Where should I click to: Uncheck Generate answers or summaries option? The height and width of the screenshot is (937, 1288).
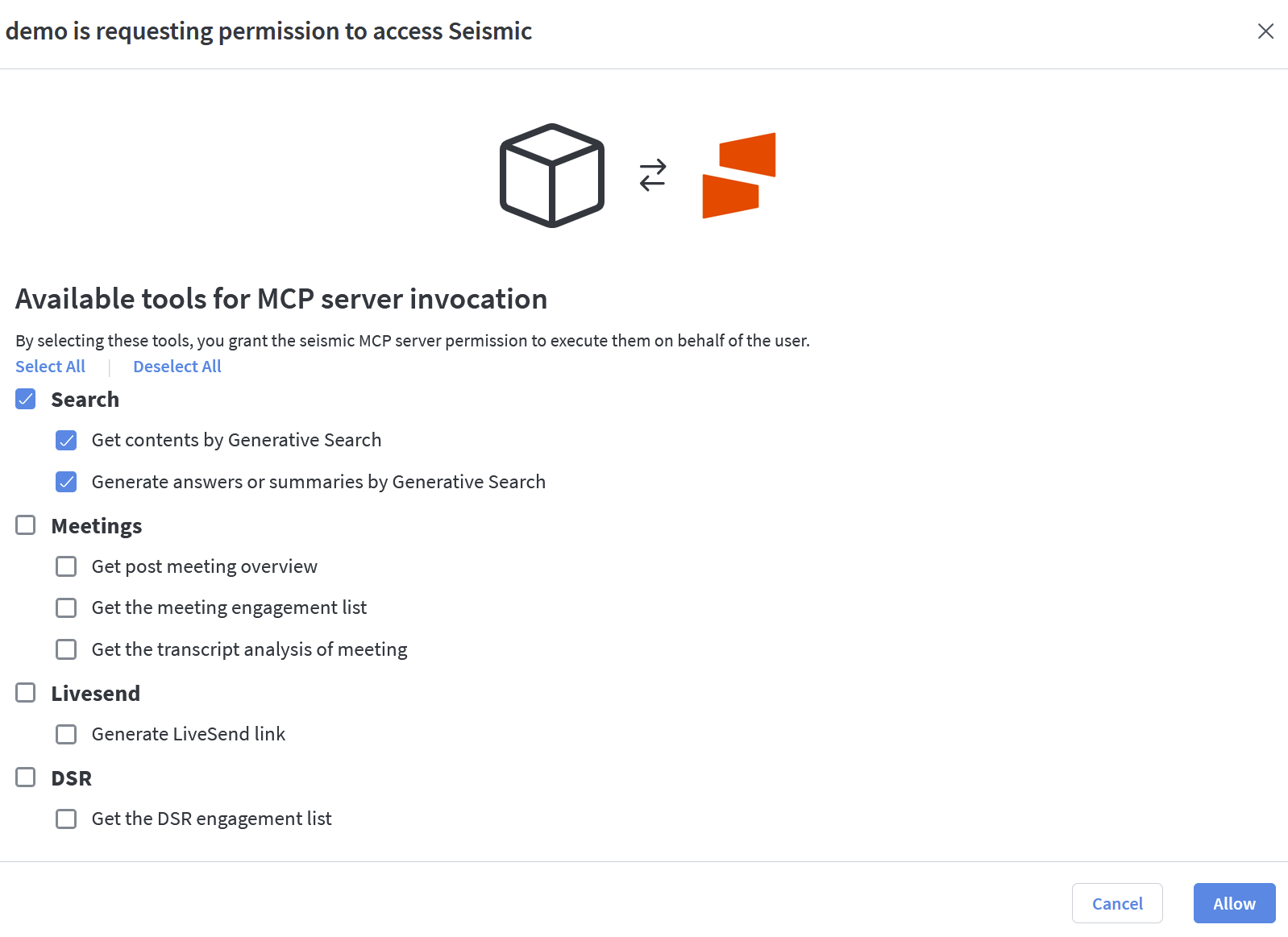point(66,482)
